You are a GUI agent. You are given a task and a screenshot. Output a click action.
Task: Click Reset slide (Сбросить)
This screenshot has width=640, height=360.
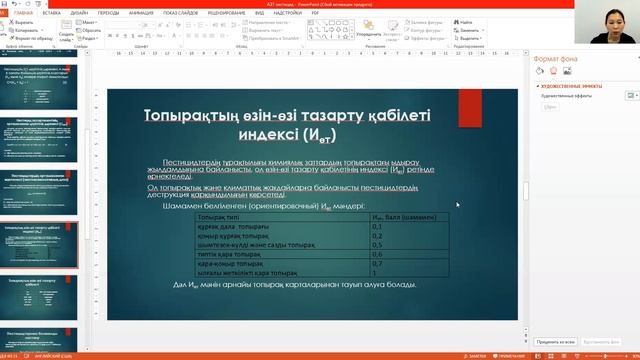[89, 30]
